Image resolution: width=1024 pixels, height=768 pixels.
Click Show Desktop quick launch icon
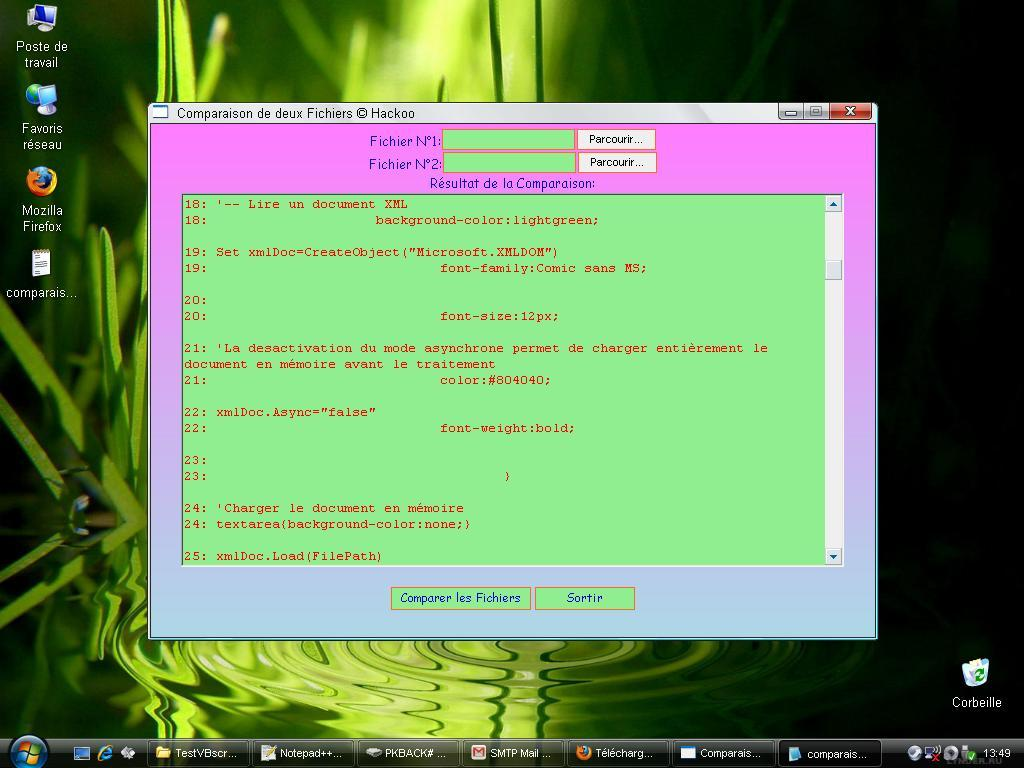click(82, 753)
